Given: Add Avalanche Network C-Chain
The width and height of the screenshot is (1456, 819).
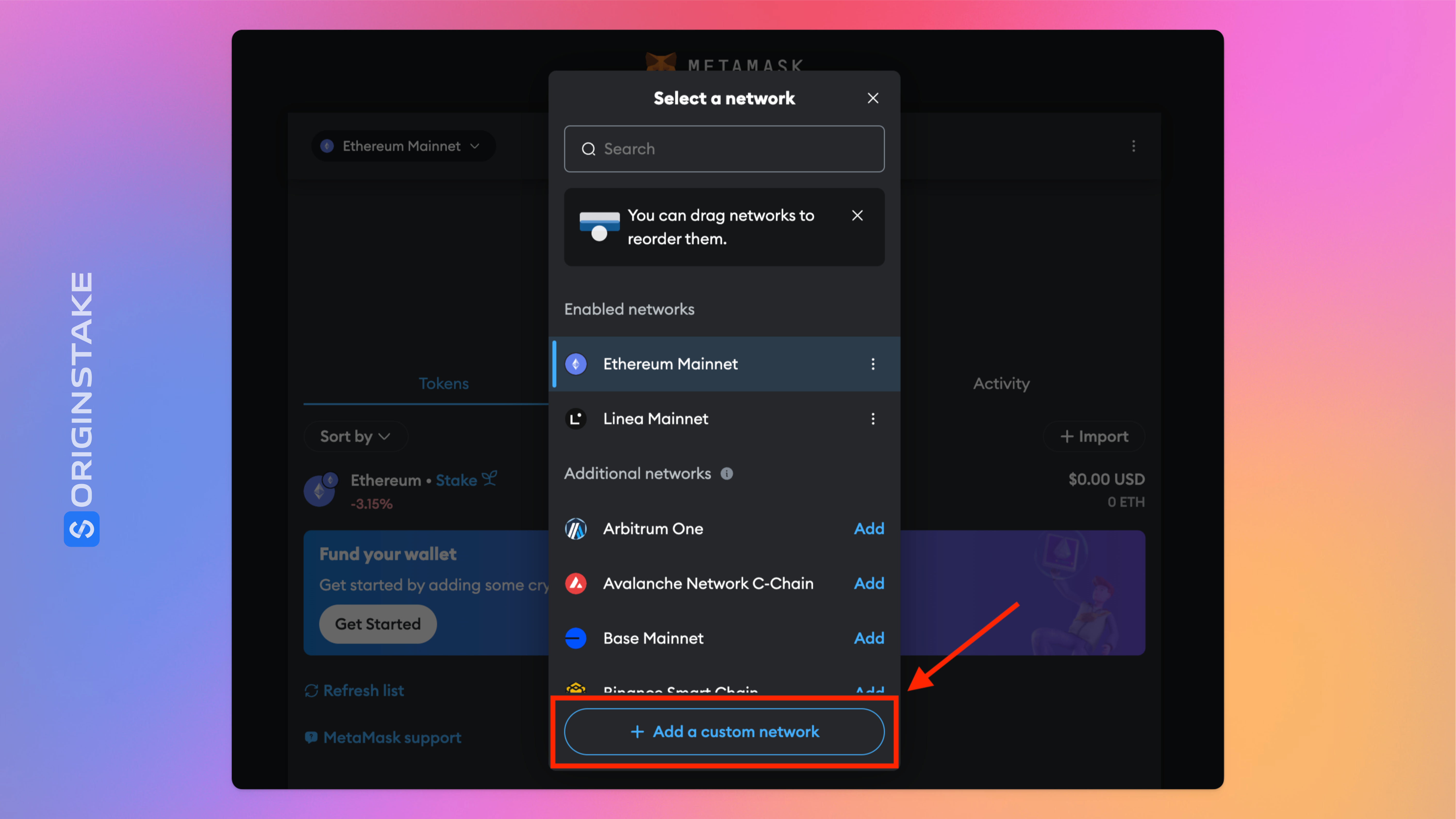Looking at the screenshot, I should [x=869, y=583].
